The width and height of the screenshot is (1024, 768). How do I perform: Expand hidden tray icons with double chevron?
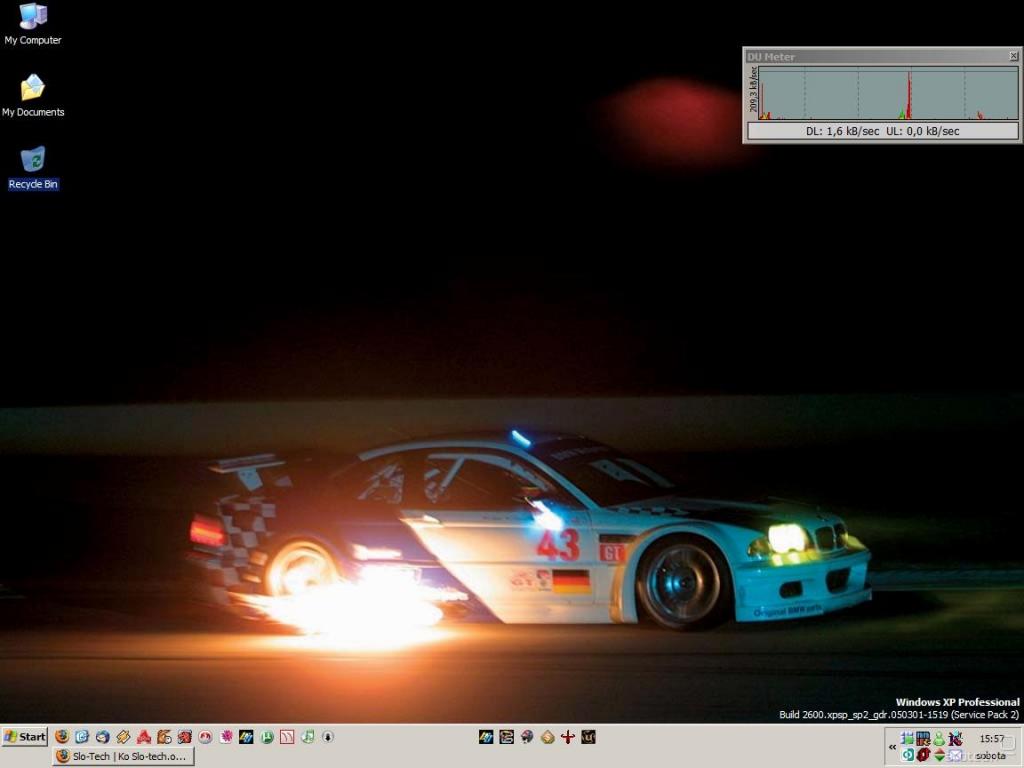tap(892, 747)
